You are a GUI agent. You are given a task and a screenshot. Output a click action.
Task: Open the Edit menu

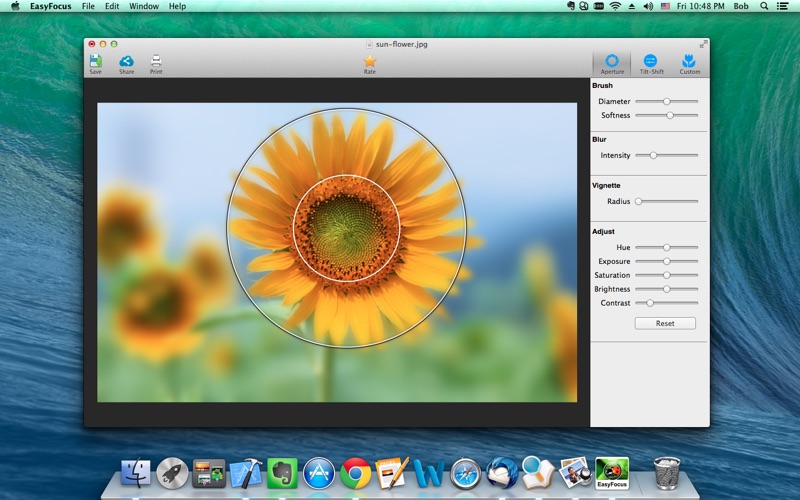pos(112,6)
